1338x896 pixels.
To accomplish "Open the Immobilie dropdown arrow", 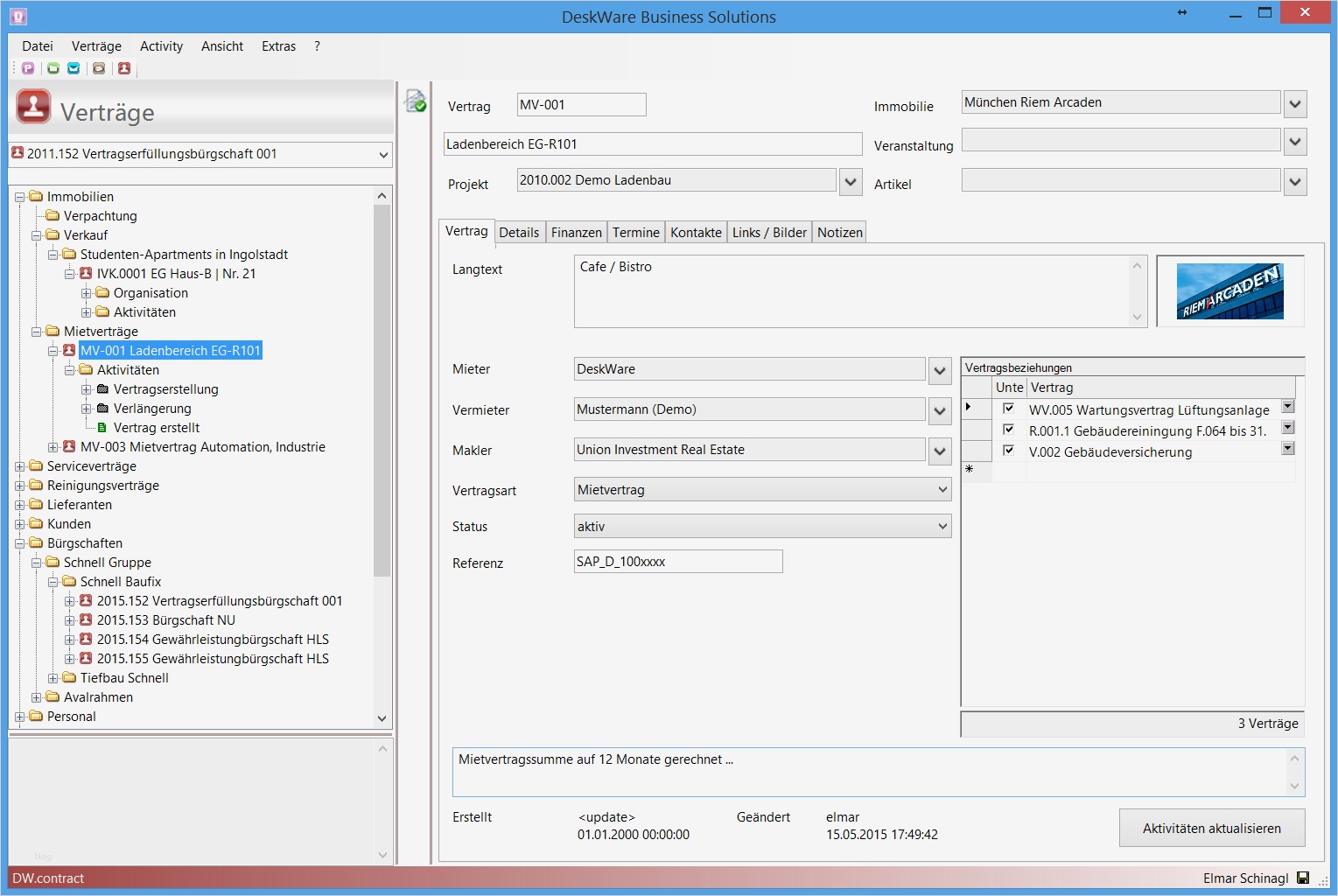I will coord(1295,104).
